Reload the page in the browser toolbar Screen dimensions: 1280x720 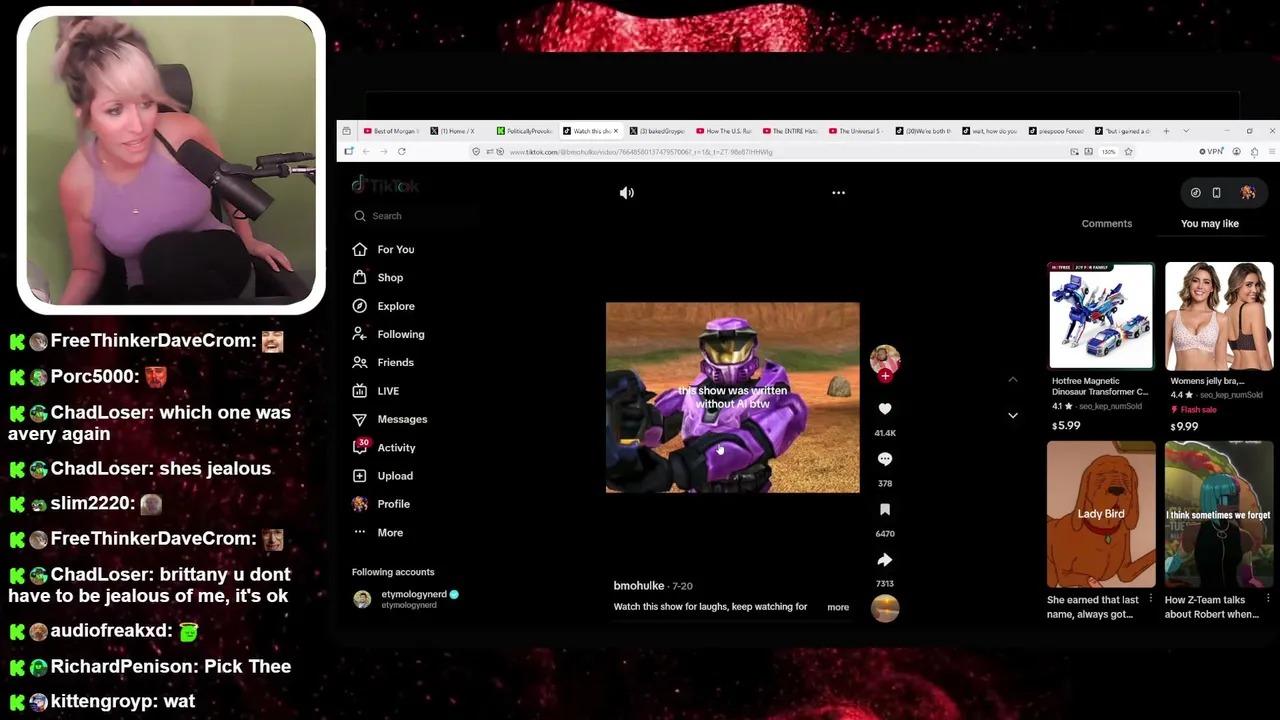point(401,152)
